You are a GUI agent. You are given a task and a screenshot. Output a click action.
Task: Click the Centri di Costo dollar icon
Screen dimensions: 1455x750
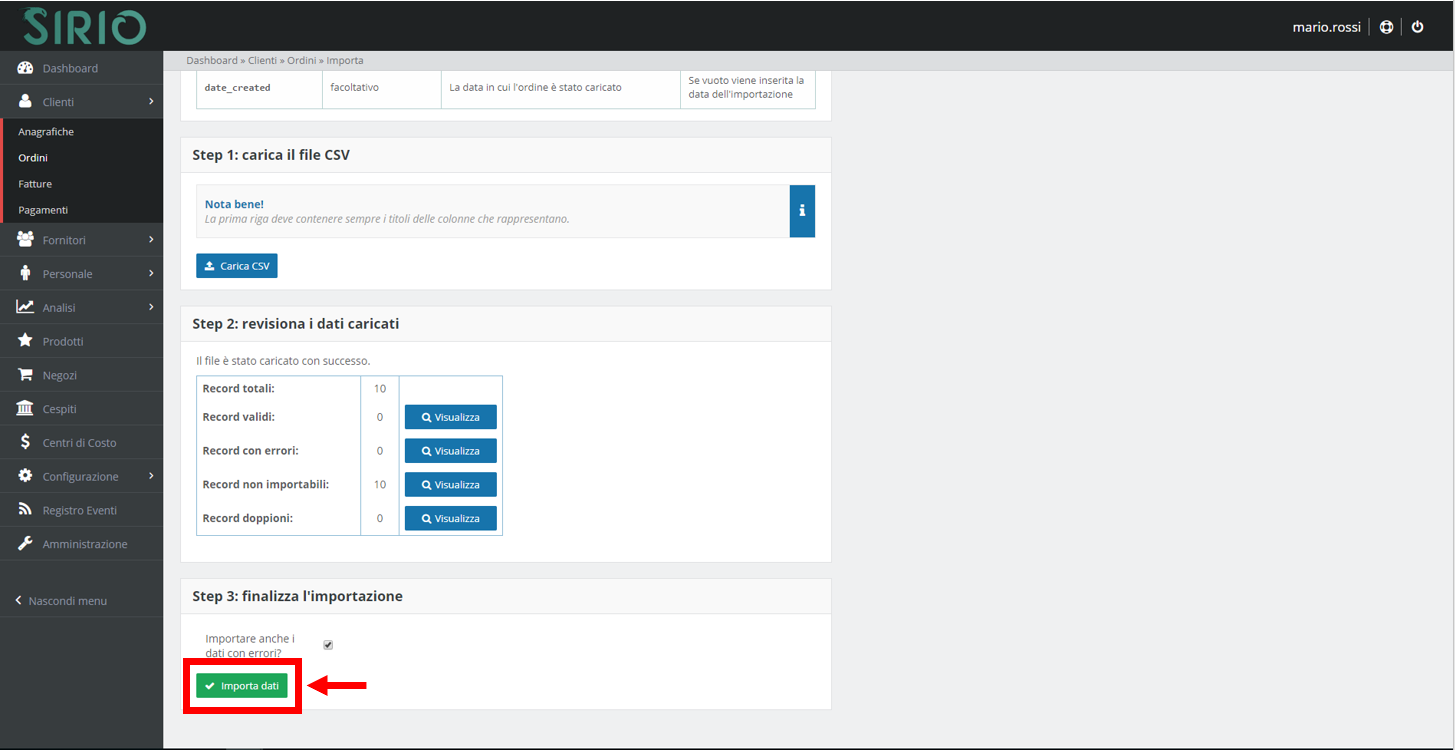point(26,443)
